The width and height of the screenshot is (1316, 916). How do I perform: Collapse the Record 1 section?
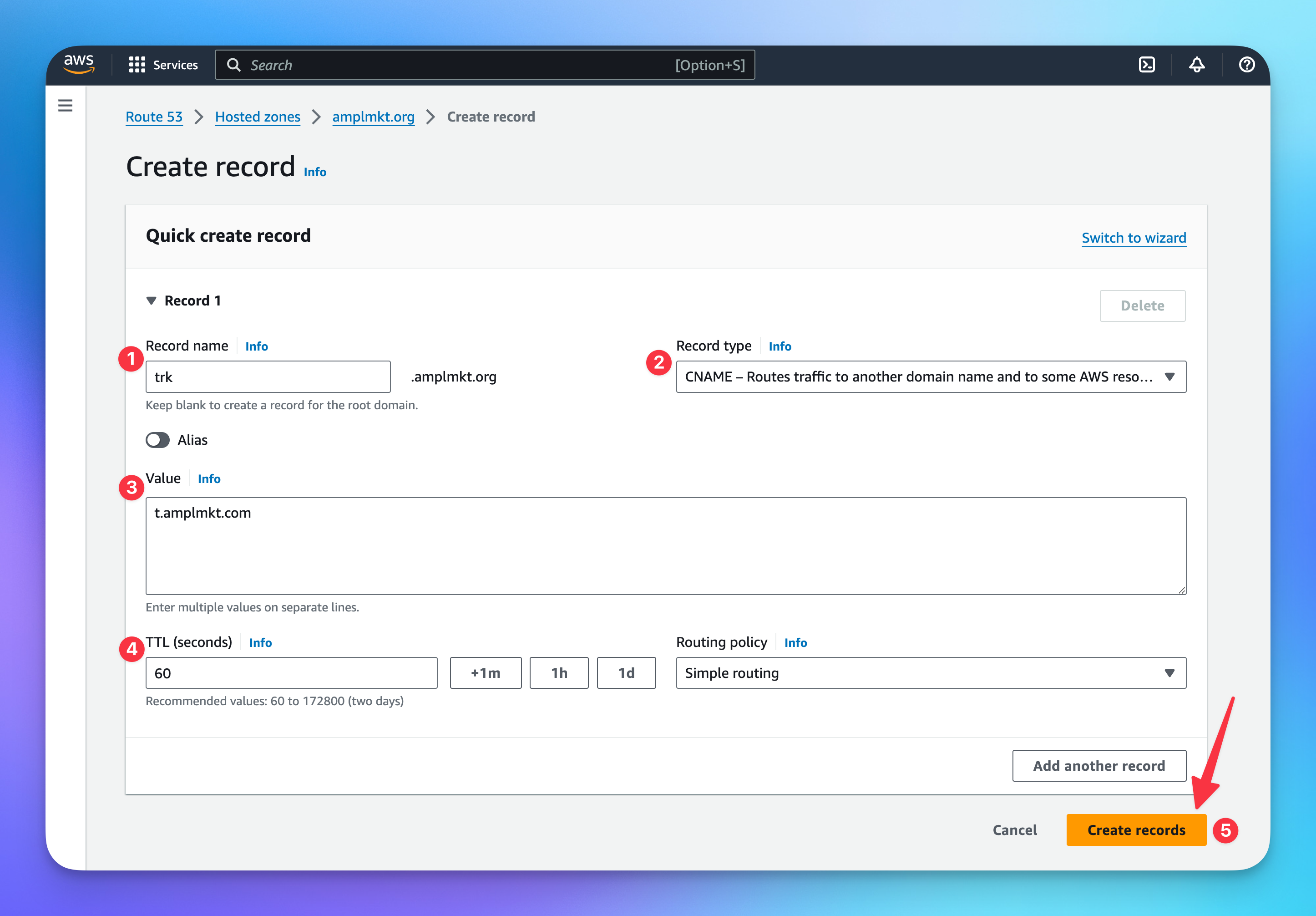point(152,300)
